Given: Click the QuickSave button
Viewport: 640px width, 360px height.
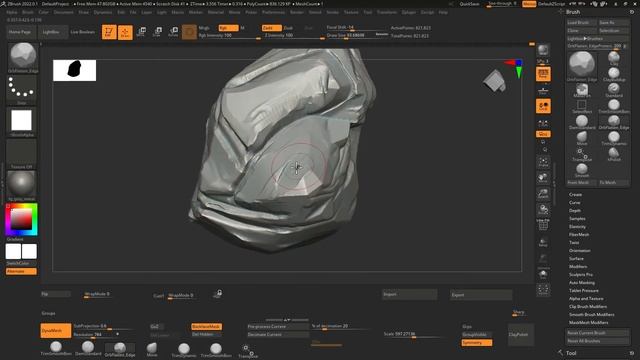Looking at the screenshot, I should (x=469, y=4).
